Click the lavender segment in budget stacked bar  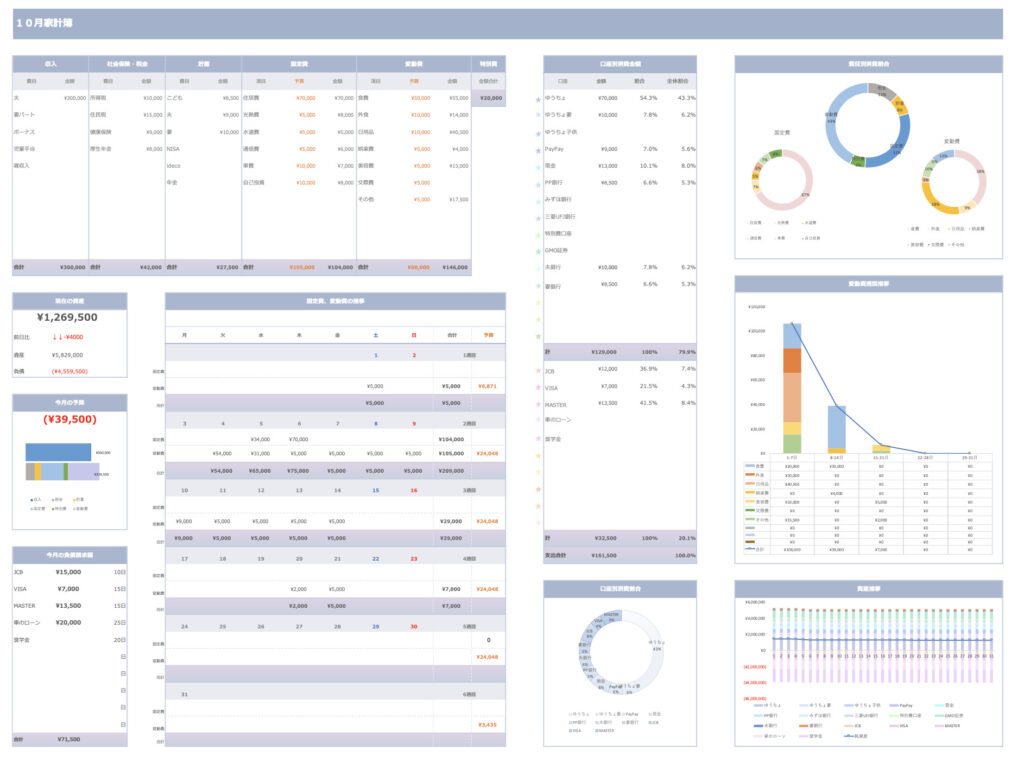(82, 472)
